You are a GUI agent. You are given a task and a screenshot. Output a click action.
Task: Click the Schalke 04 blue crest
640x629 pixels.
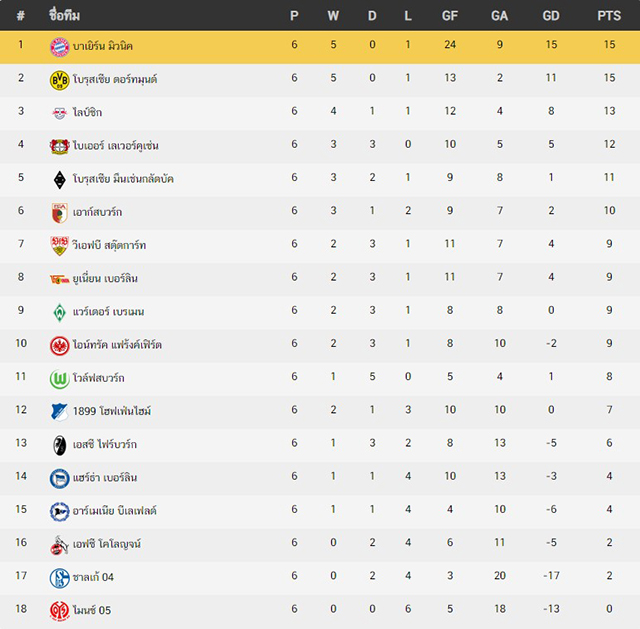60,578
